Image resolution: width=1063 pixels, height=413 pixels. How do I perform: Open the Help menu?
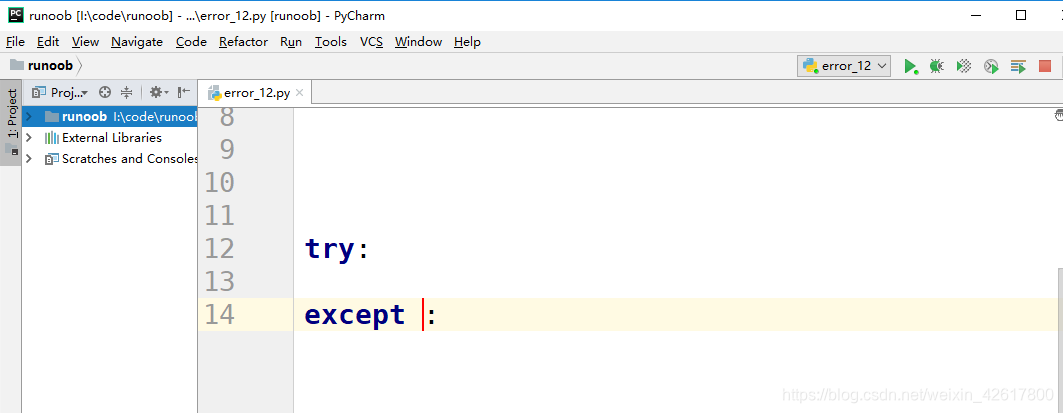pos(468,41)
